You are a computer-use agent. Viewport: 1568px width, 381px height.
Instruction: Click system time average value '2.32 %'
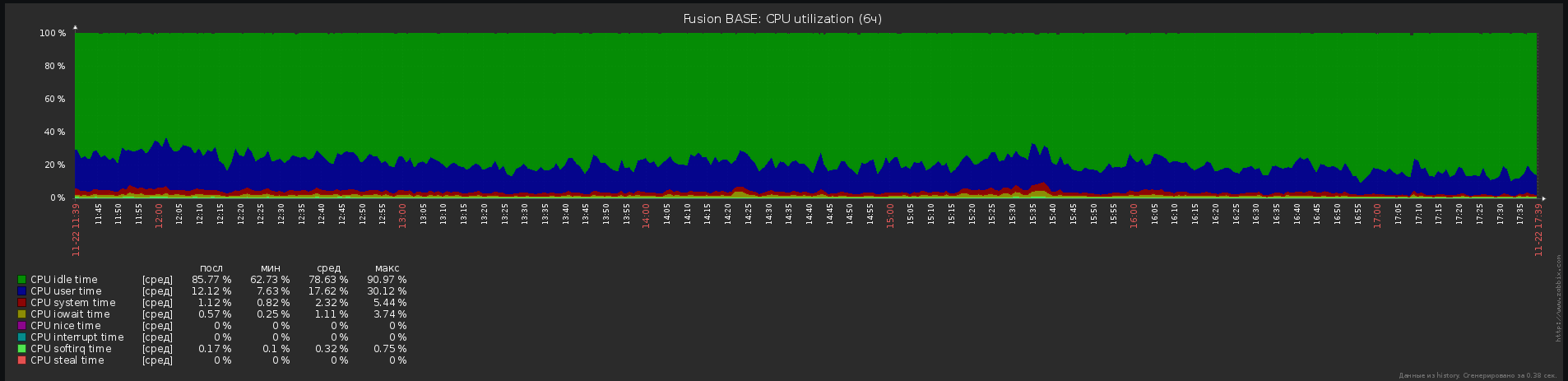click(332, 303)
